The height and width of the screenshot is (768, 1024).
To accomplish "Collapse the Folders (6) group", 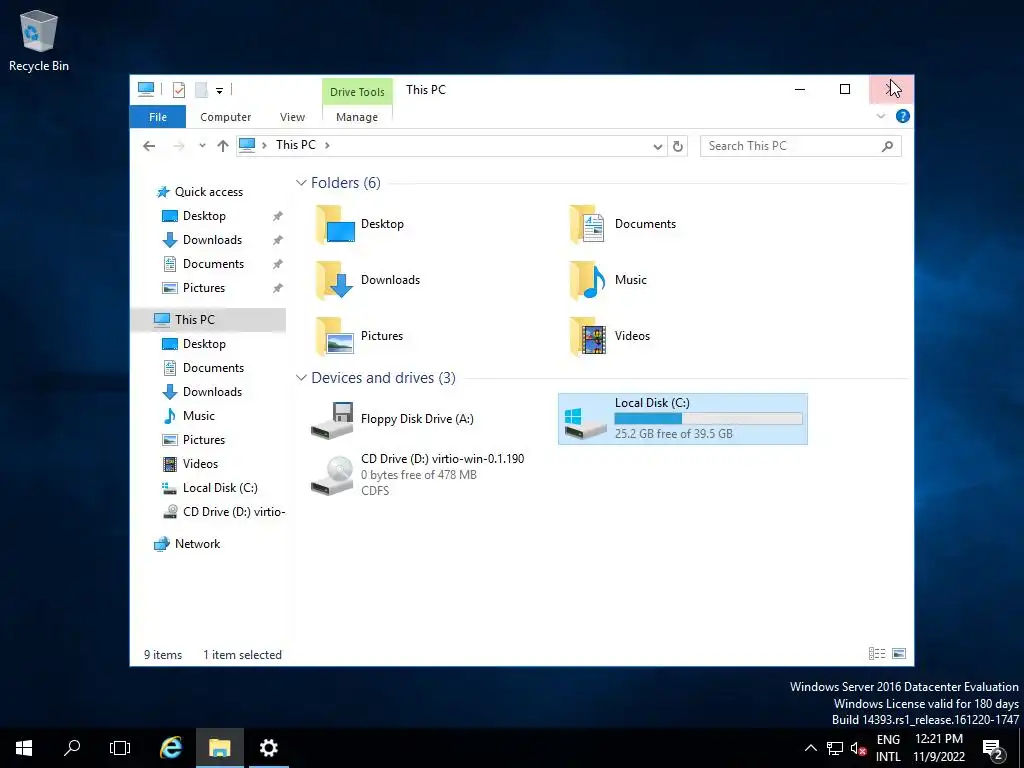I will [301, 183].
